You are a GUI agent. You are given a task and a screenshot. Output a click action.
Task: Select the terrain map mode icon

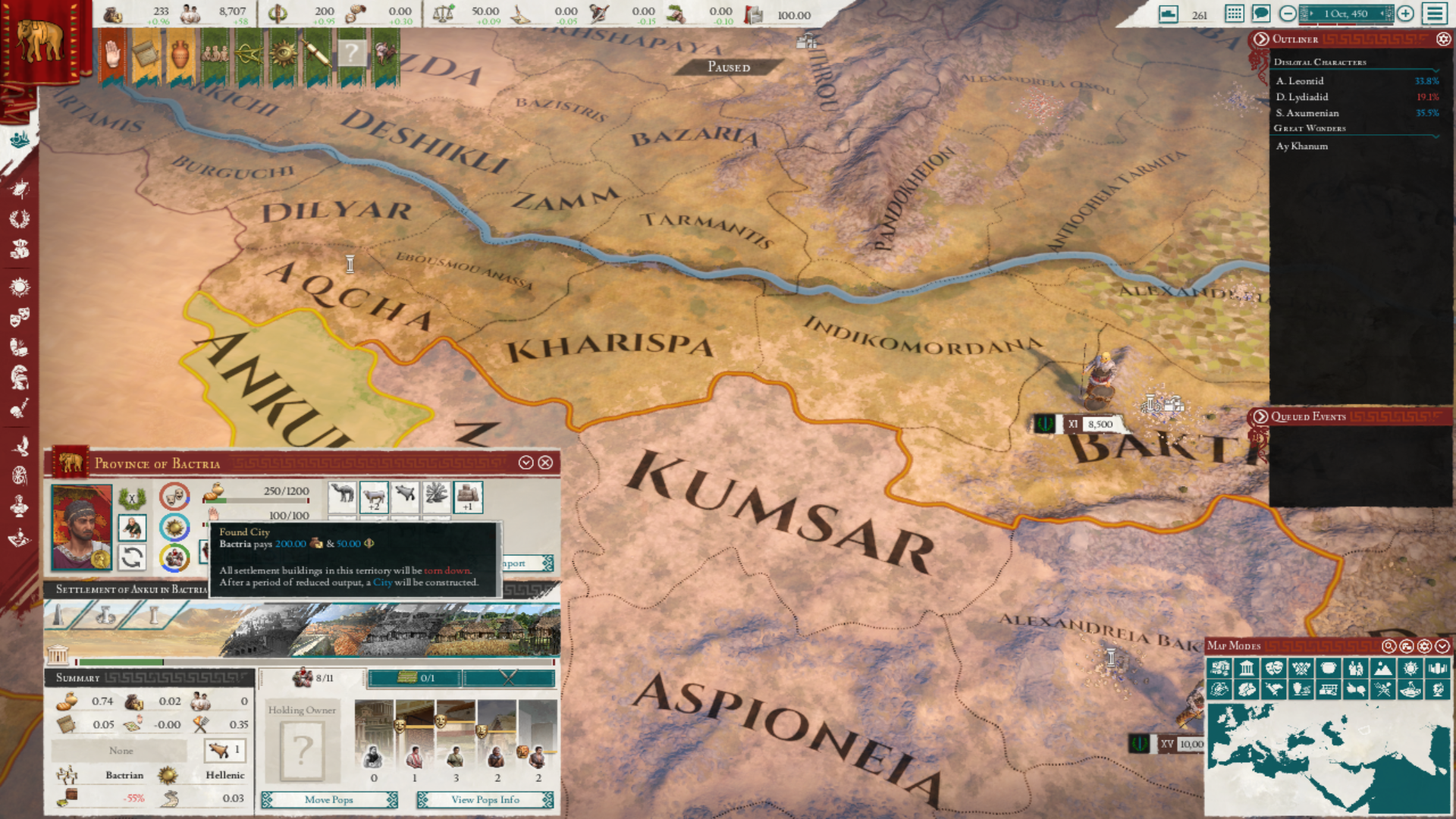click(x=1382, y=668)
